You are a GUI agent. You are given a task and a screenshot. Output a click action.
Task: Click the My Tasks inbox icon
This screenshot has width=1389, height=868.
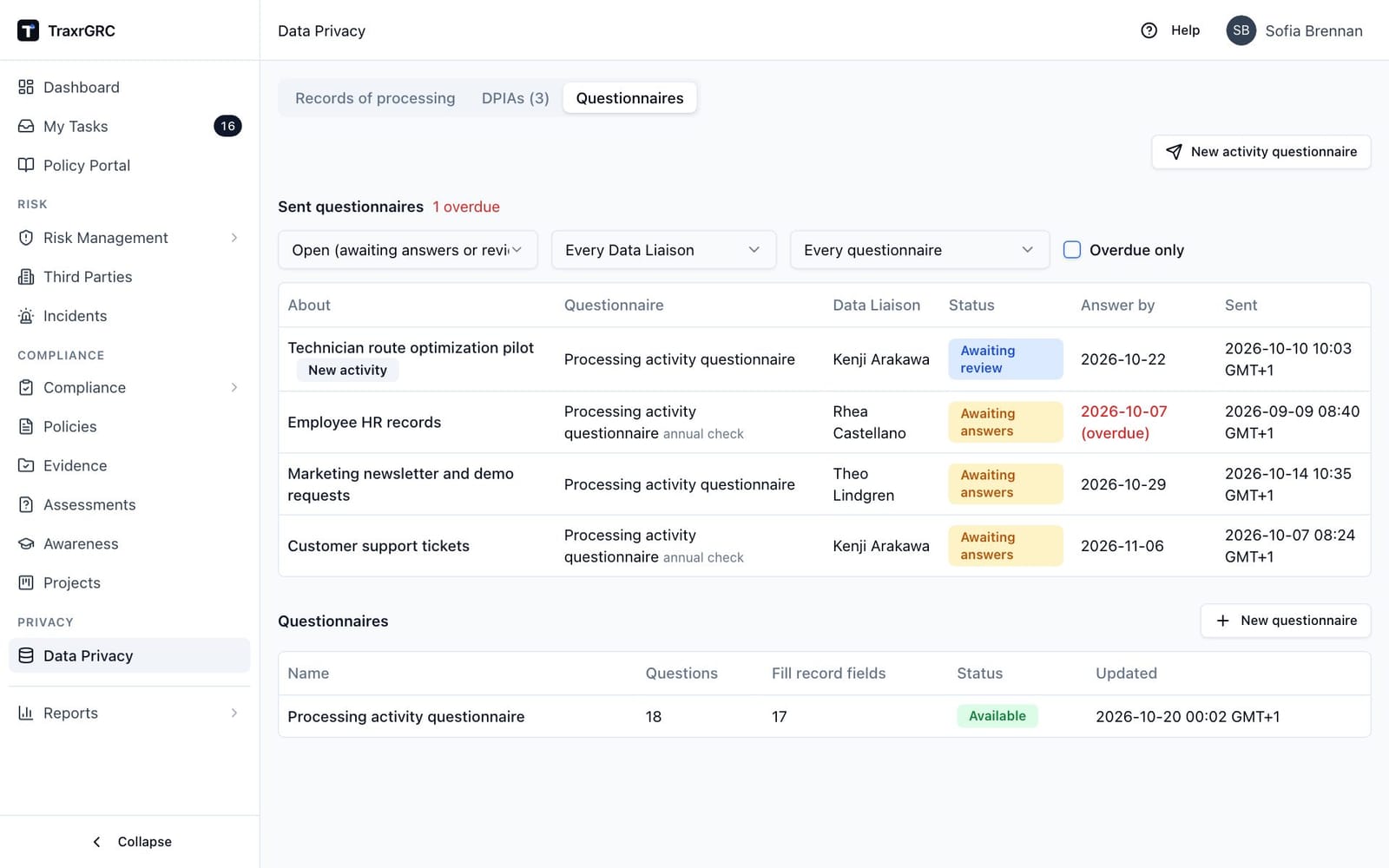[26, 126]
